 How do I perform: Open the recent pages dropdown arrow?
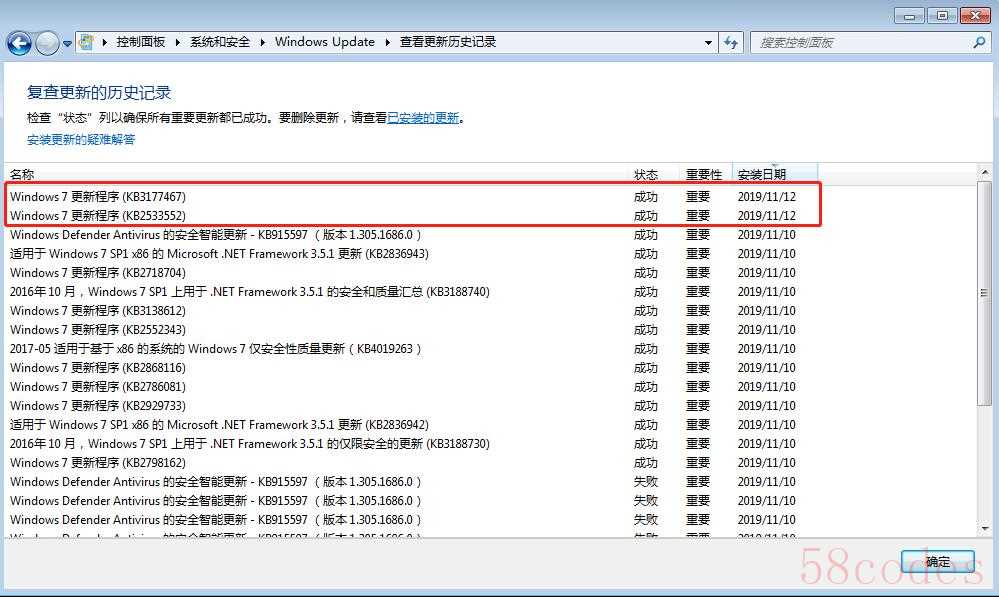coord(67,44)
